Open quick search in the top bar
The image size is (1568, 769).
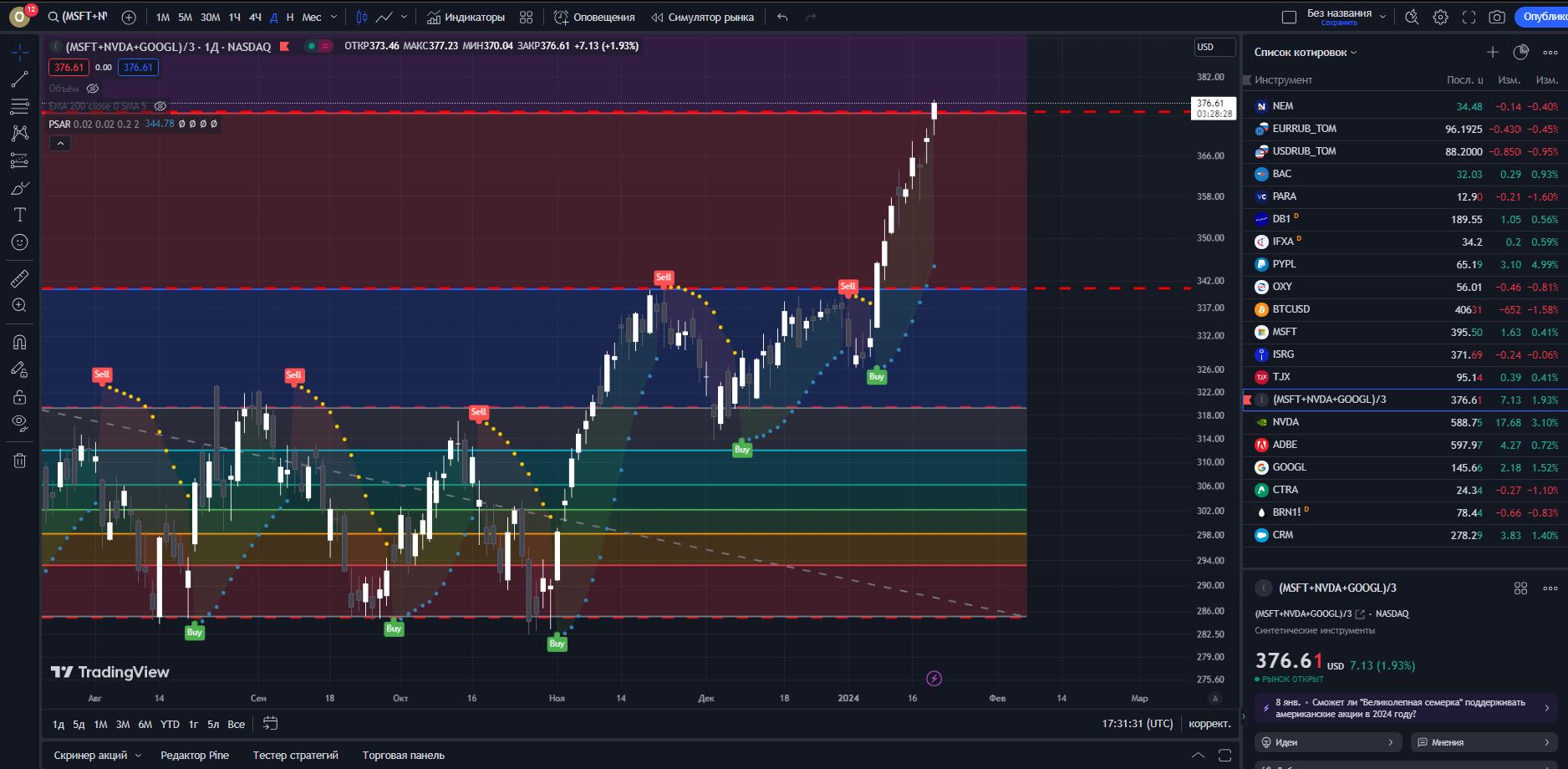click(x=1412, y=17)
